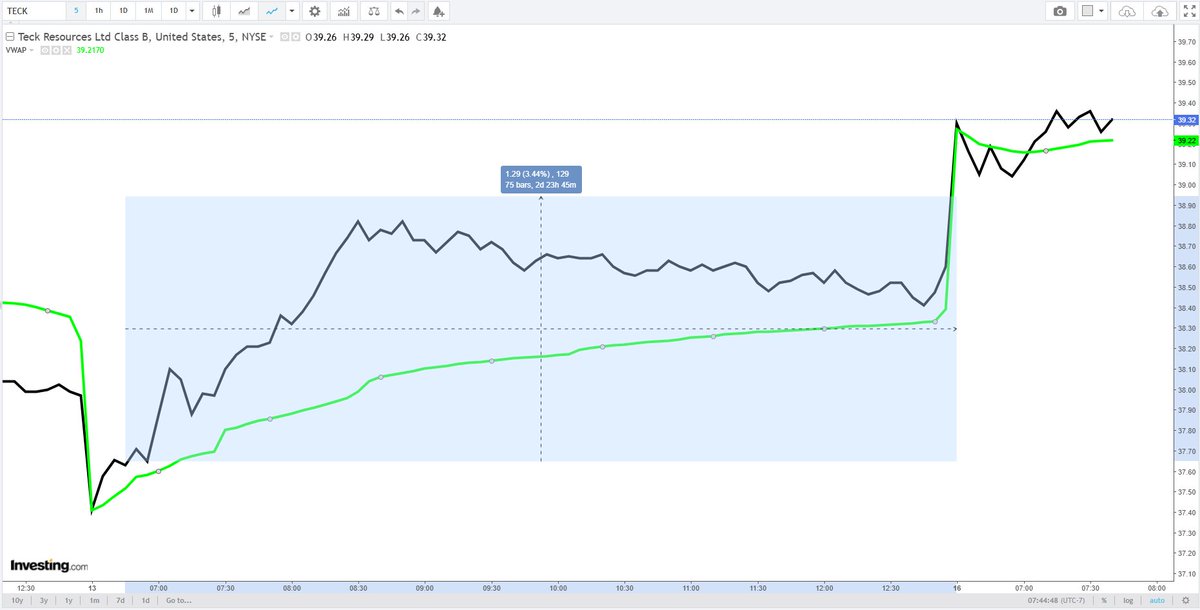Open the chart settings gear
Viewport: 1200px width, 610px height.
click(x=314, y=12)
